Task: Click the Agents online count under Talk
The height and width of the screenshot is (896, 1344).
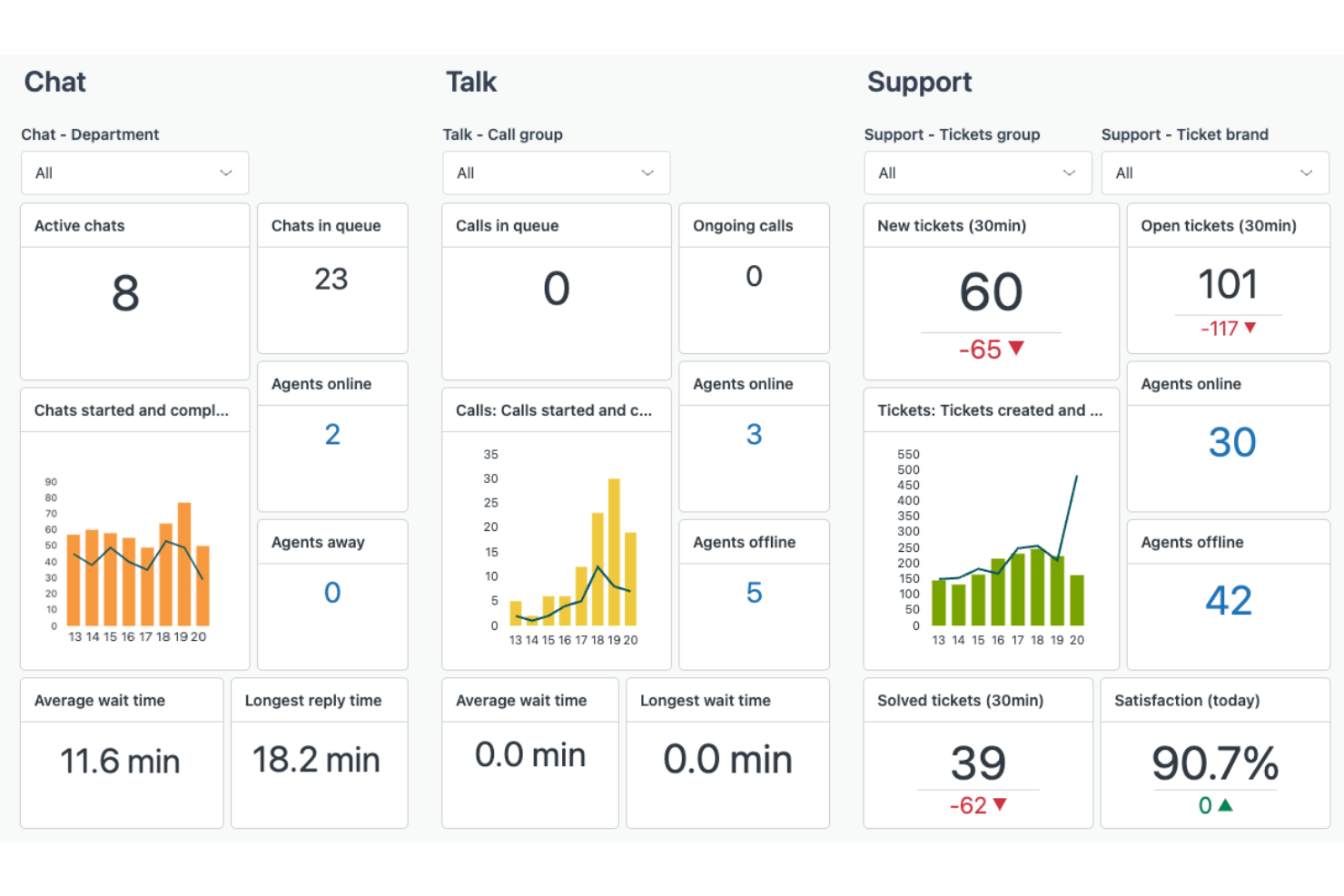Action: pos(754,434)
